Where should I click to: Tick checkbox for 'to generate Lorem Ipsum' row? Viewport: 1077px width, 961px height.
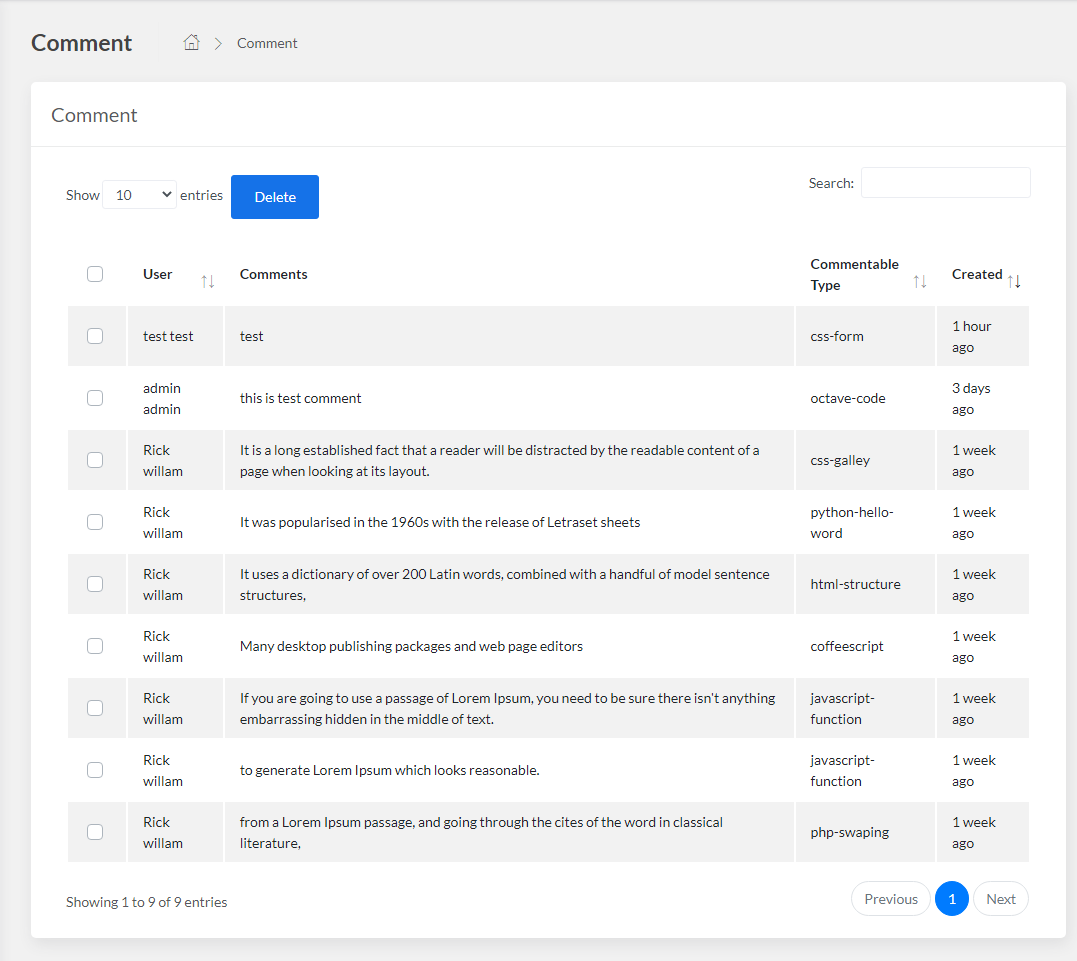pos(95,770)
